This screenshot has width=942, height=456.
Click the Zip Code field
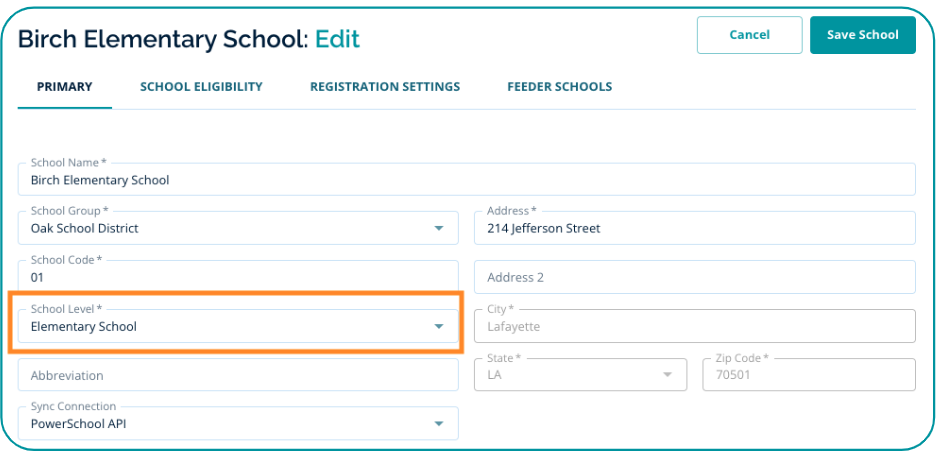809,375
